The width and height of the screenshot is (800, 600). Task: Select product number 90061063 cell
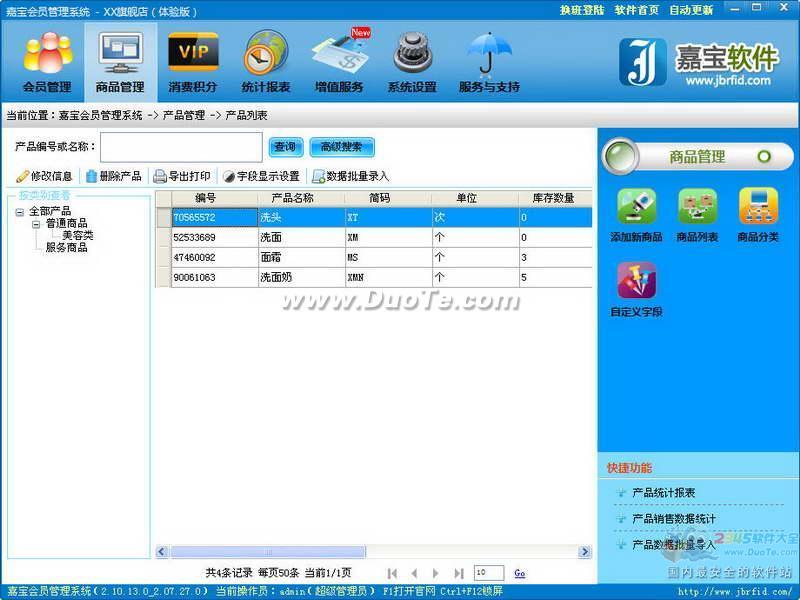[215, 277]
